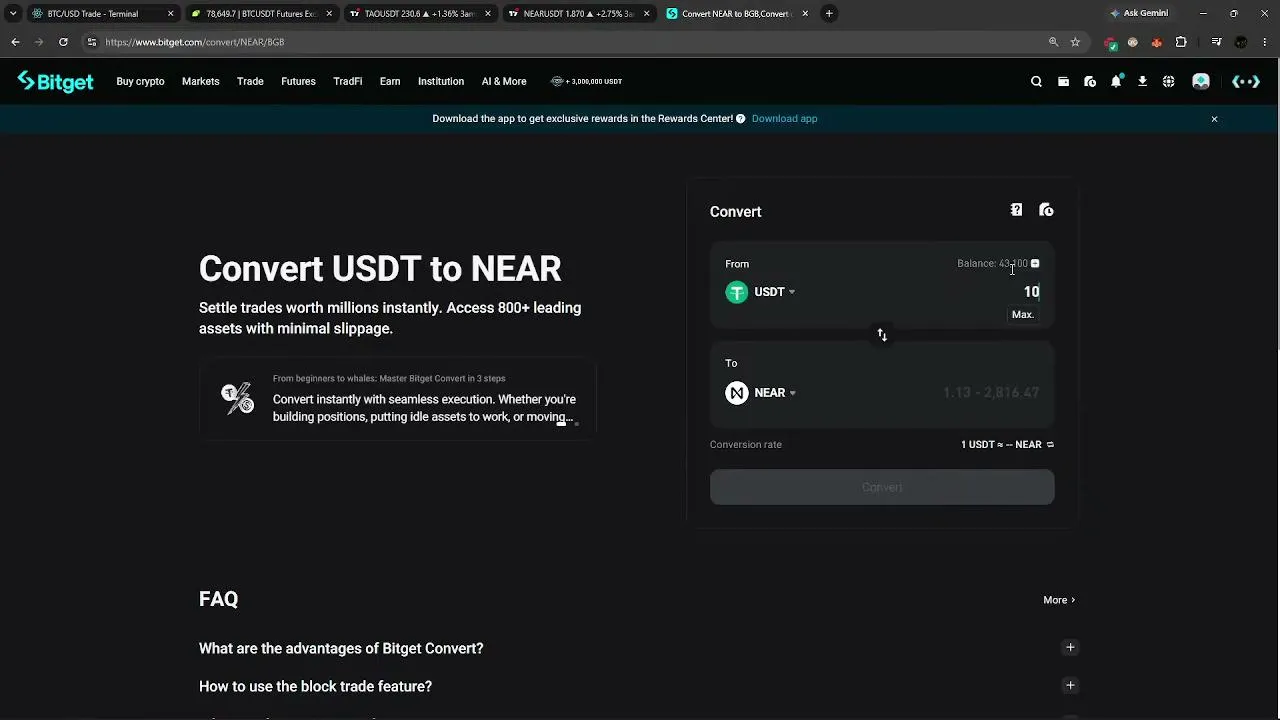This screenshot has height=720, width=1280.
Task: Open the orders history icon in header
Action: (x=1090, y=82)
